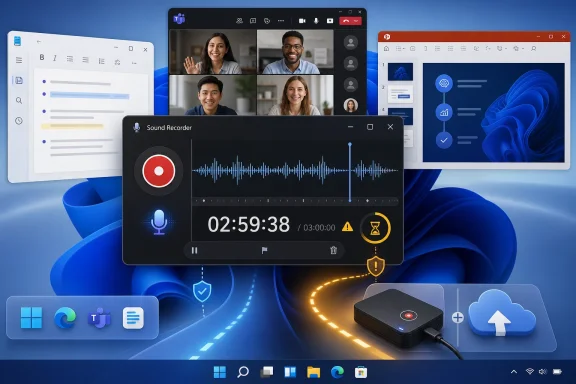Click the timeline ruler below the waveform
The height and width of the screenshot is (384, 576).
295,201
